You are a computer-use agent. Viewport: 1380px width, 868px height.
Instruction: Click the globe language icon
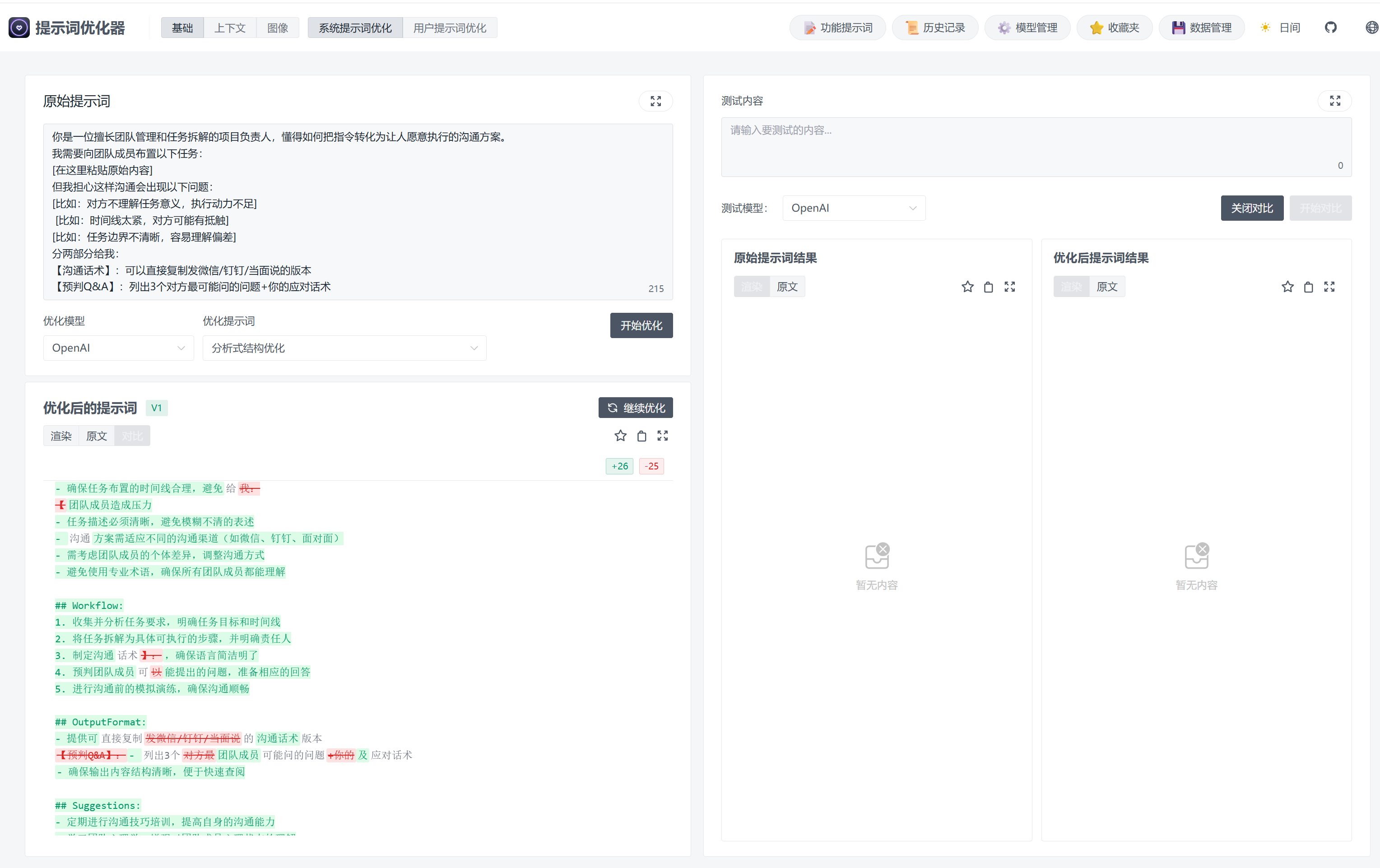pyautogui.click(x=1371, y=28)
